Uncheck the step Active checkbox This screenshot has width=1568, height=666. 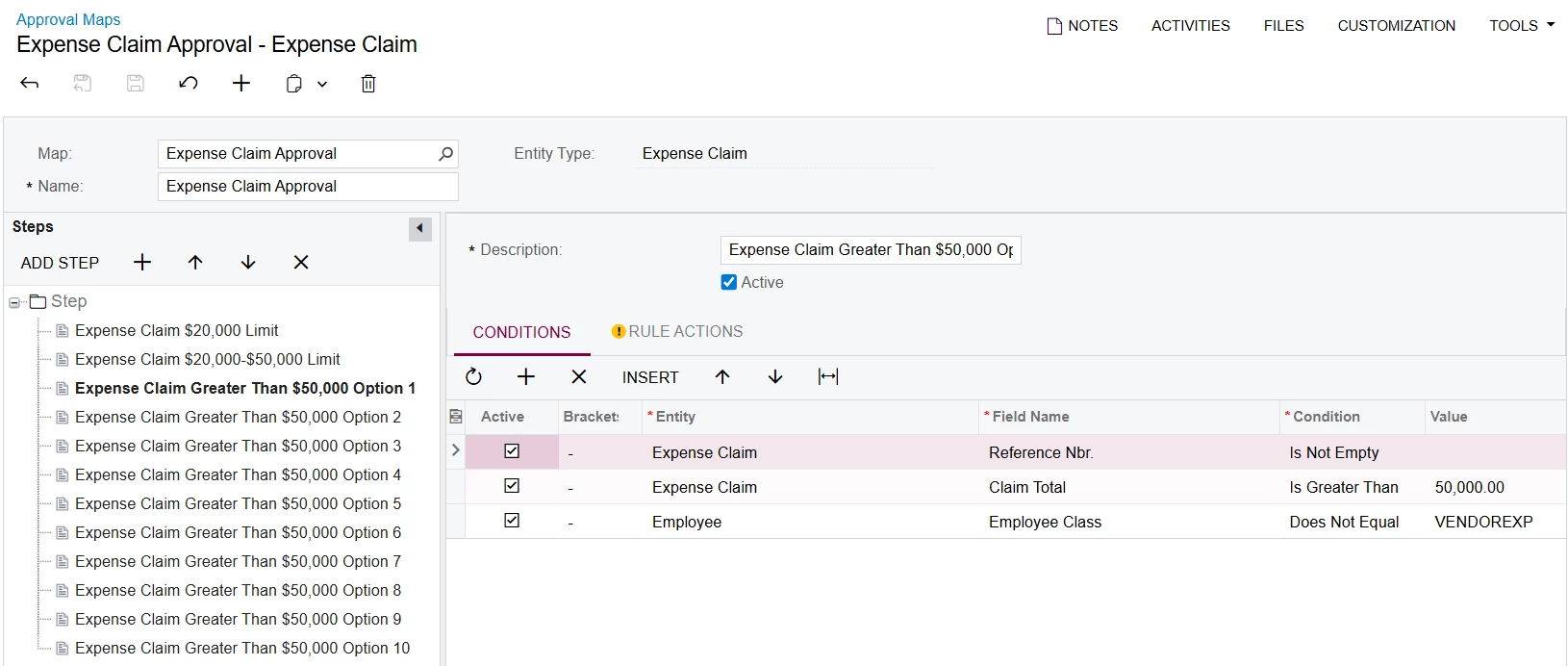point(729,283)
